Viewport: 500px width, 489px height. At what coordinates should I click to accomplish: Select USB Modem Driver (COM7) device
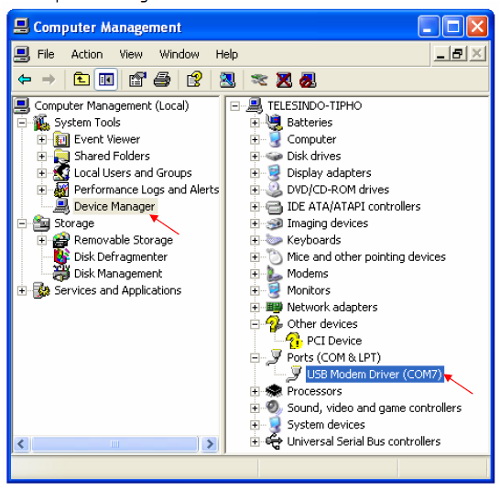pos(375,374)
